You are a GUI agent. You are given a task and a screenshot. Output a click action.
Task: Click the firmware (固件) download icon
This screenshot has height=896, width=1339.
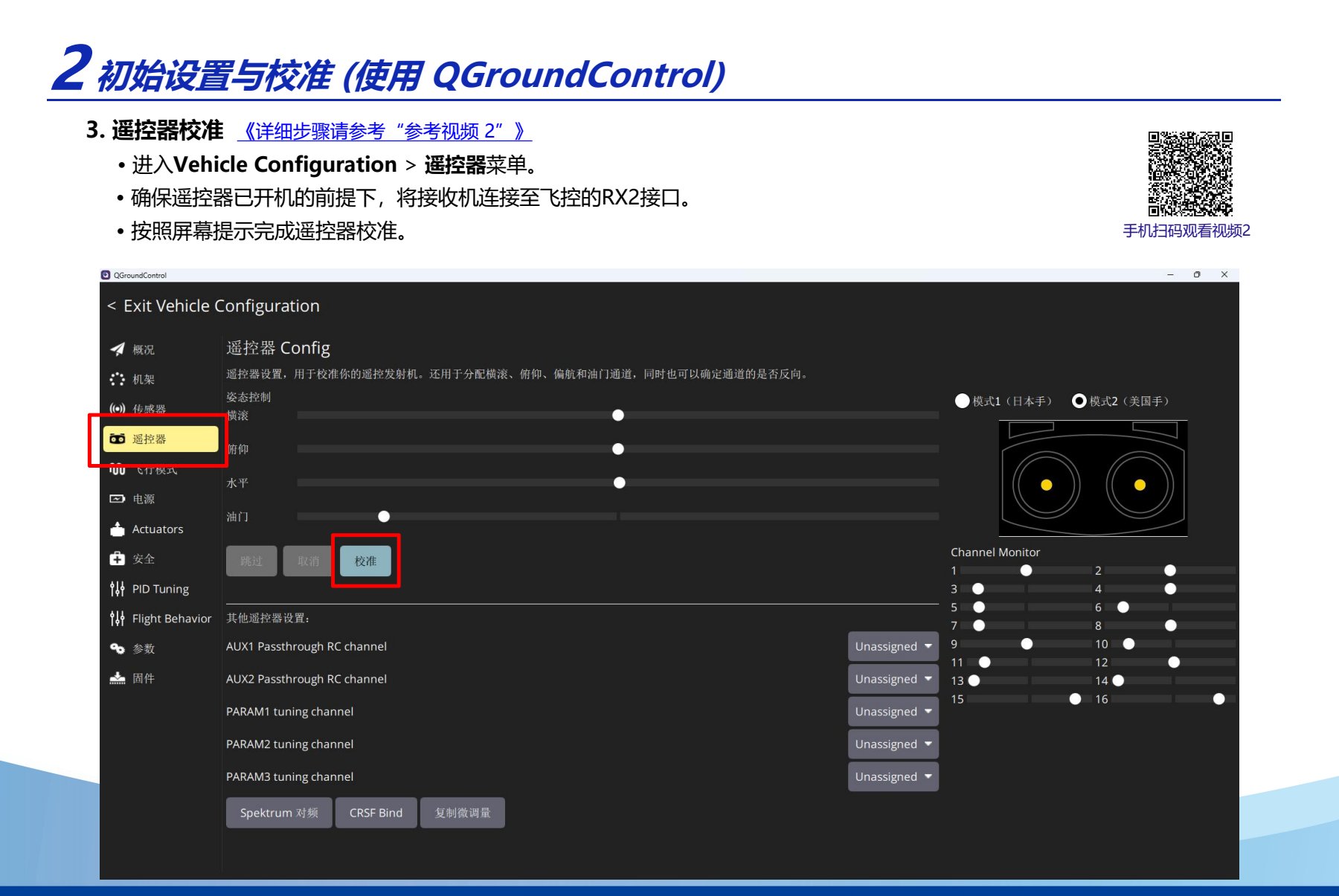(x=118, y=678)
